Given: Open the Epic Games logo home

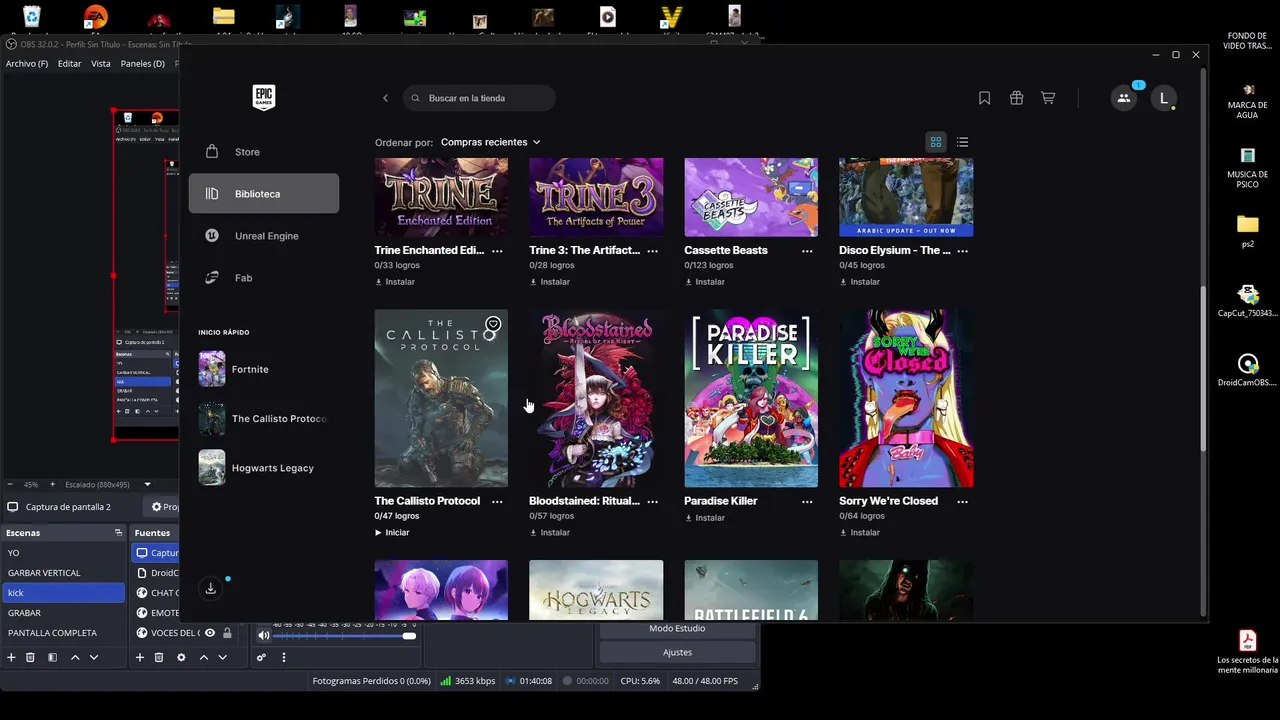Looking at the screenshot, I should click(263, 97).
